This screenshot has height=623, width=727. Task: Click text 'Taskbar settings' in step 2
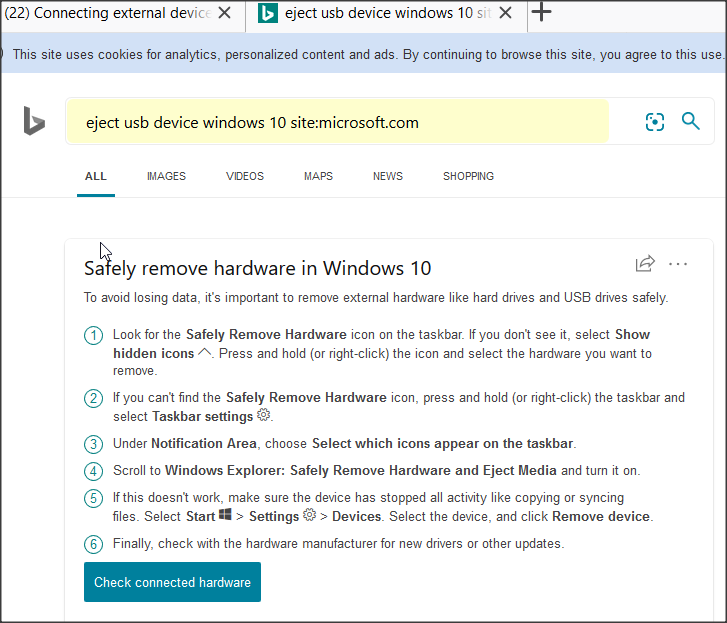202,417
